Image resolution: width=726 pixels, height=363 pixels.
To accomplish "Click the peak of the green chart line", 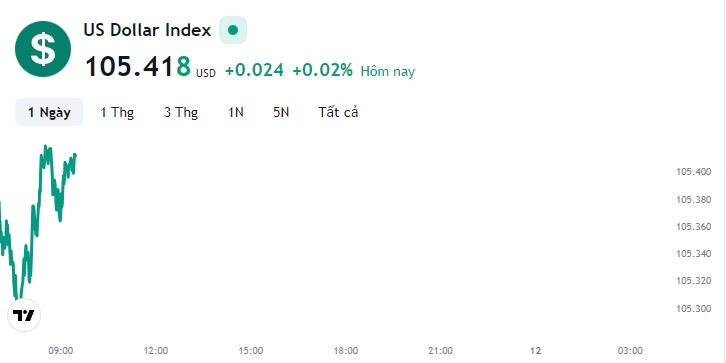I will click(45, 147).
